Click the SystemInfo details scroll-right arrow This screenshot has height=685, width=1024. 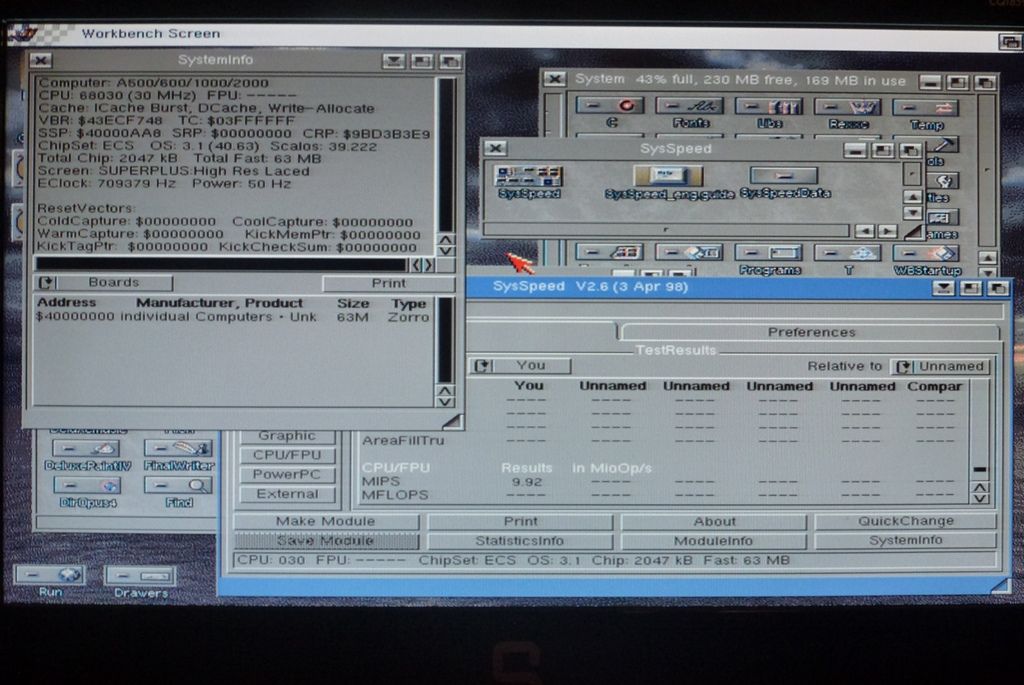click(429, 265)
